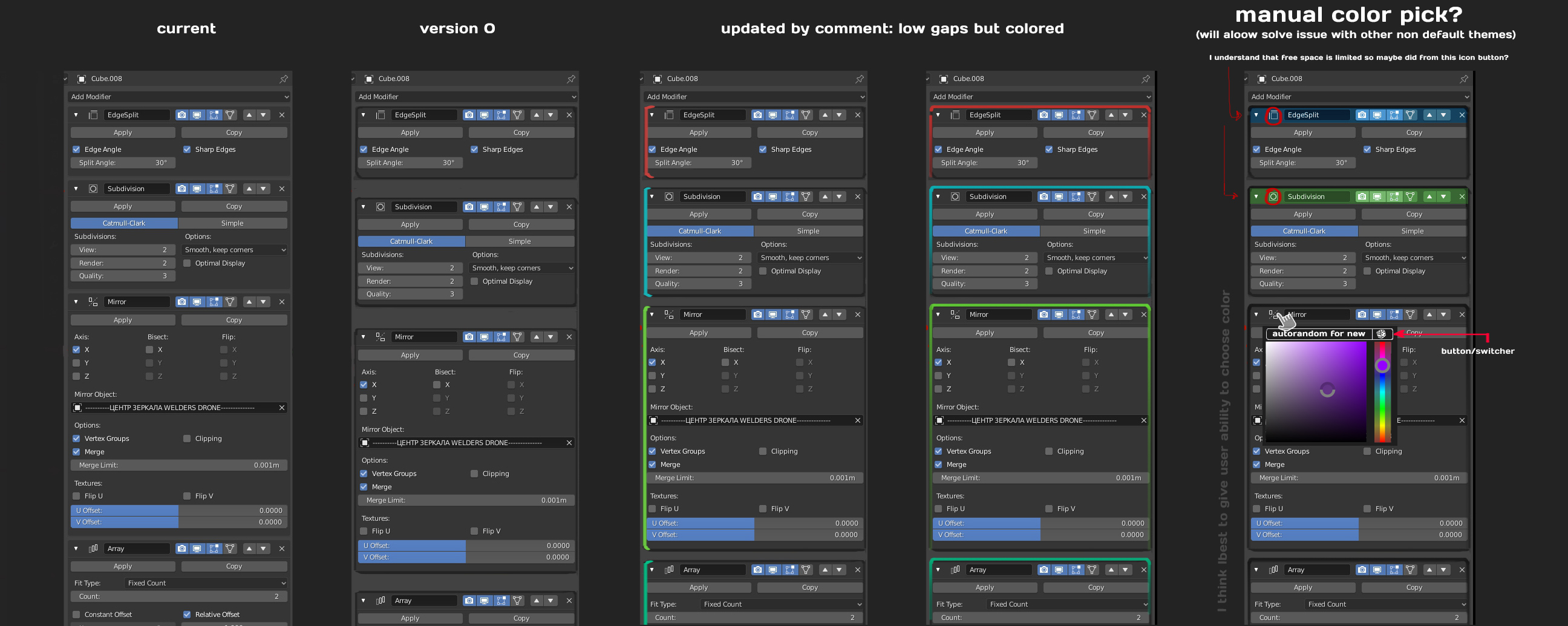
Task: Toggle Array on-cage triangle icon in current panel
Action: pos(230,549)
